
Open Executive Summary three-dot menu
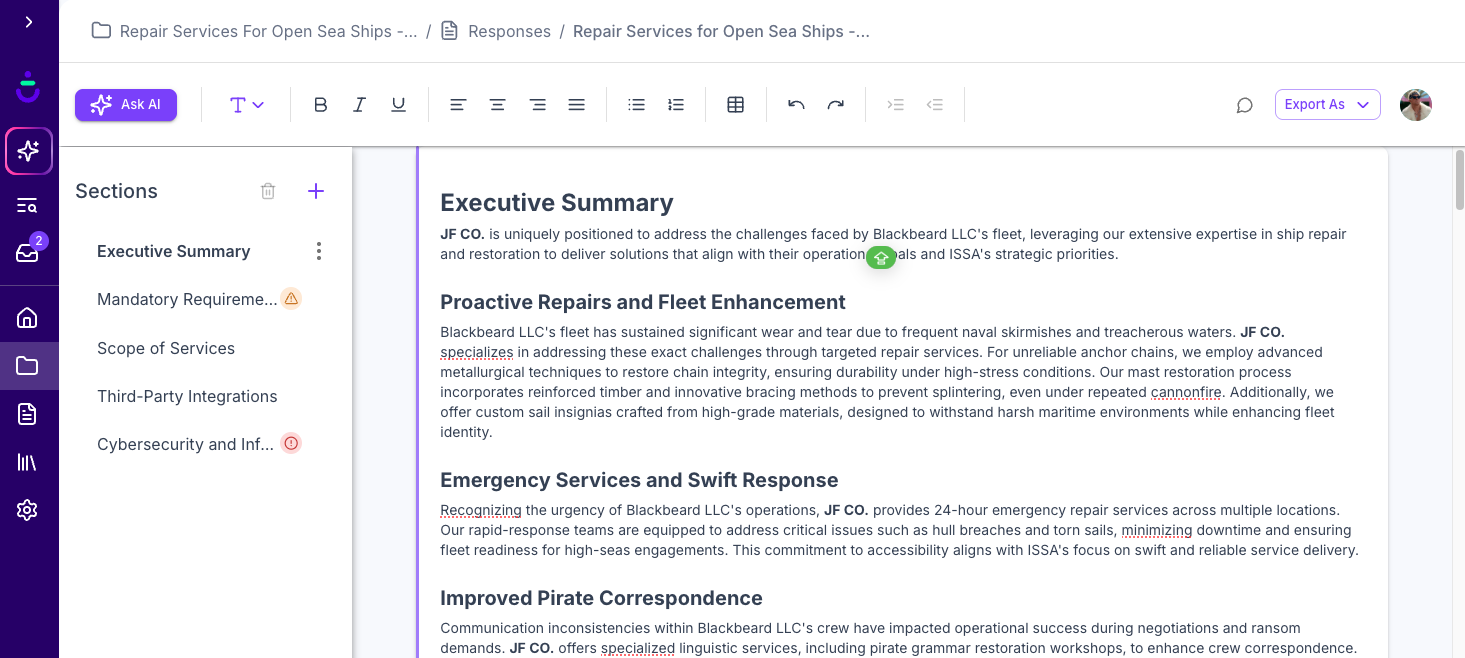(x=319, y=251)
